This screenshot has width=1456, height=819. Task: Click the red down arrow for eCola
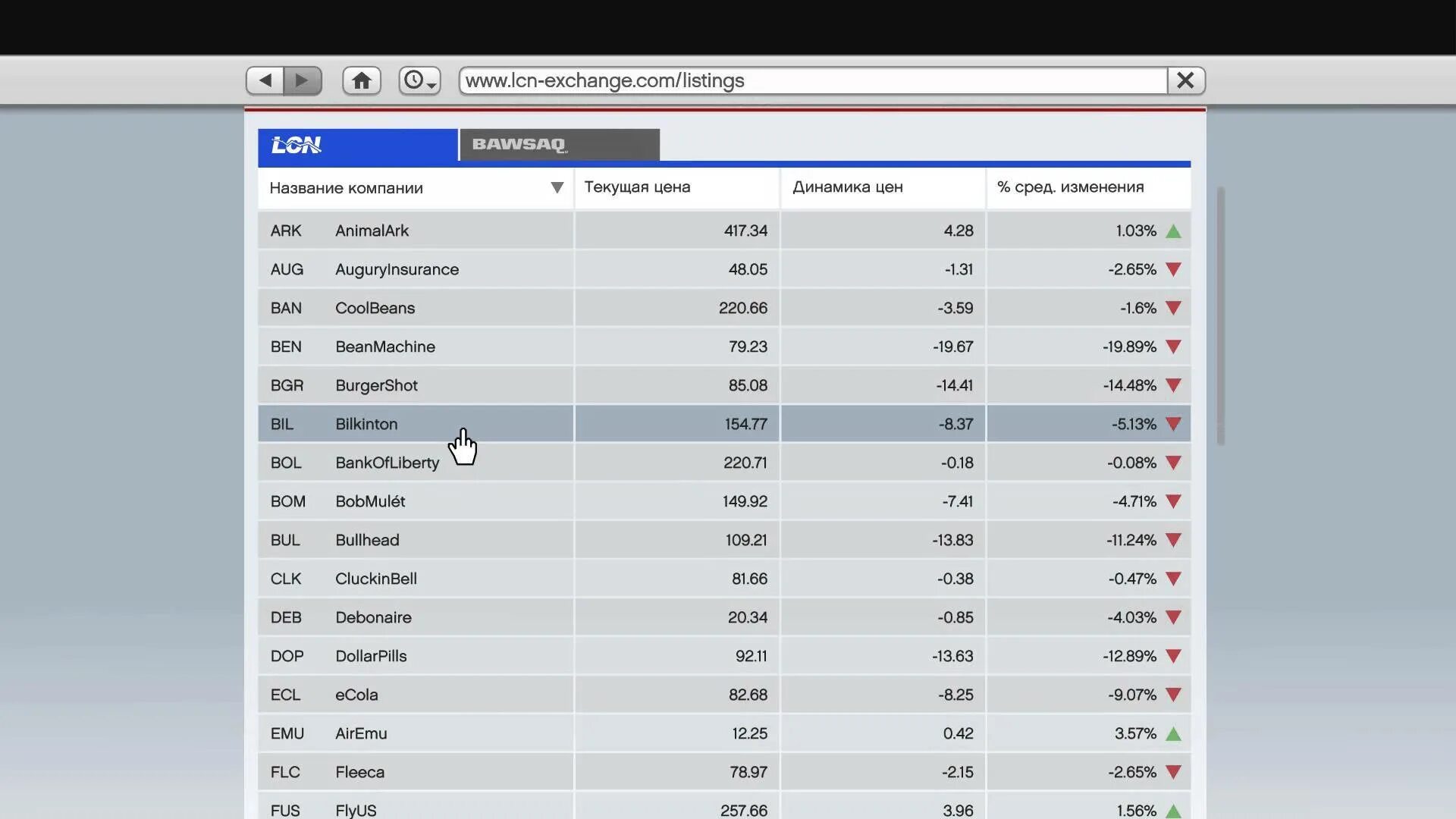(x=1173, y=695)
